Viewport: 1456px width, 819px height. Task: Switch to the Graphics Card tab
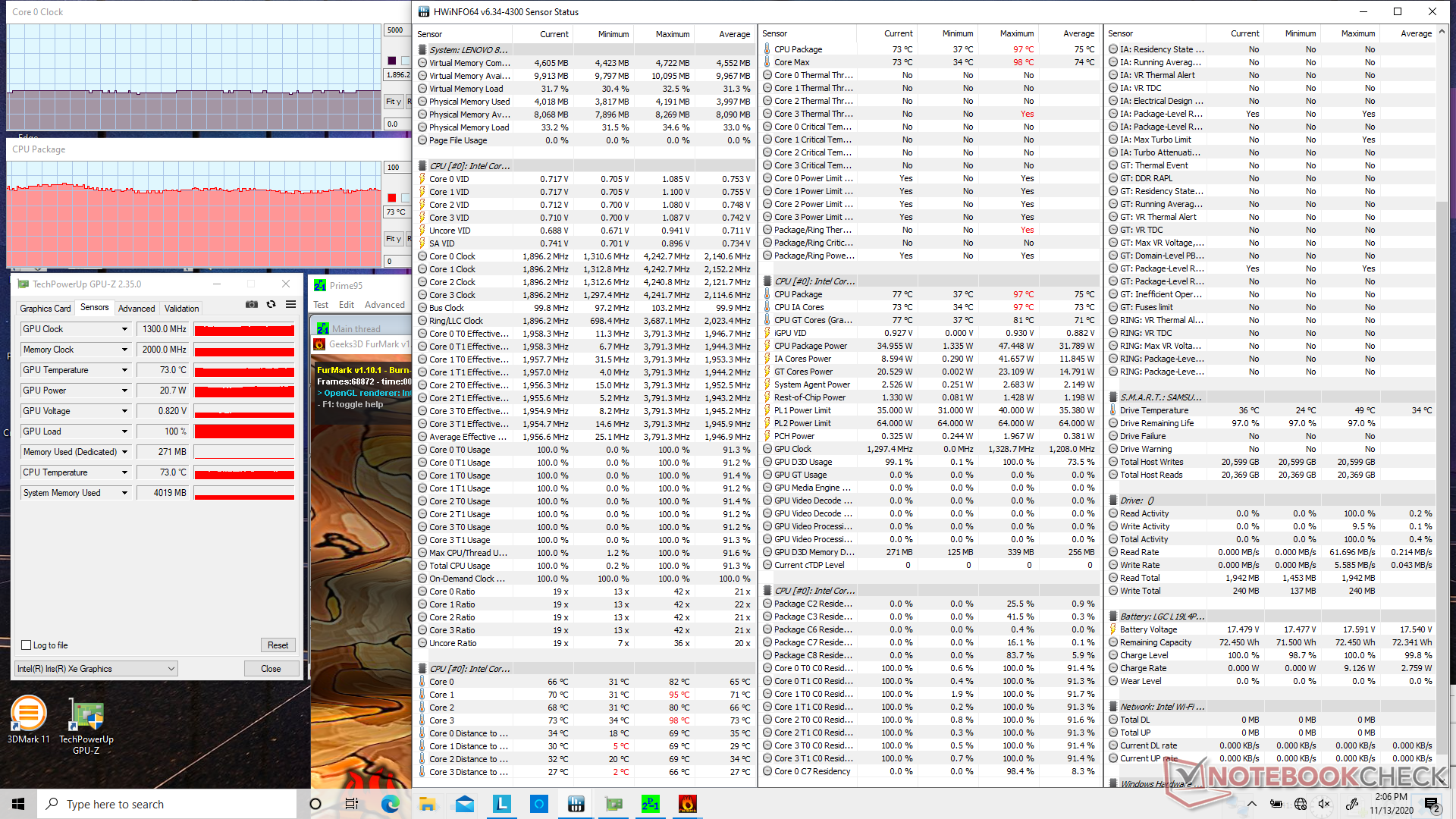click(45, 308)
